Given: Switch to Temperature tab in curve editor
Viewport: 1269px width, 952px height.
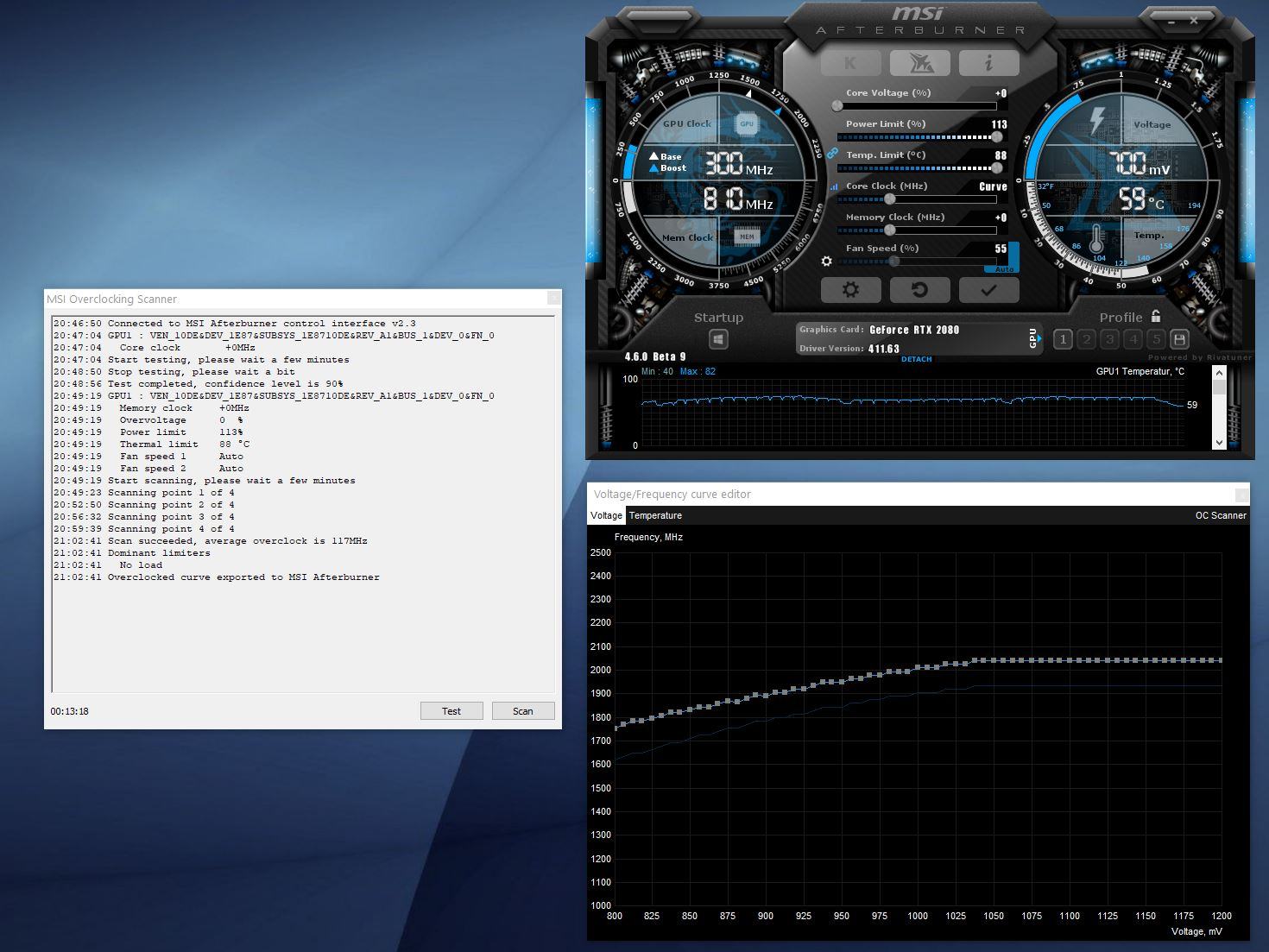Looking at the screenshot, I should [x=655, y=515].
